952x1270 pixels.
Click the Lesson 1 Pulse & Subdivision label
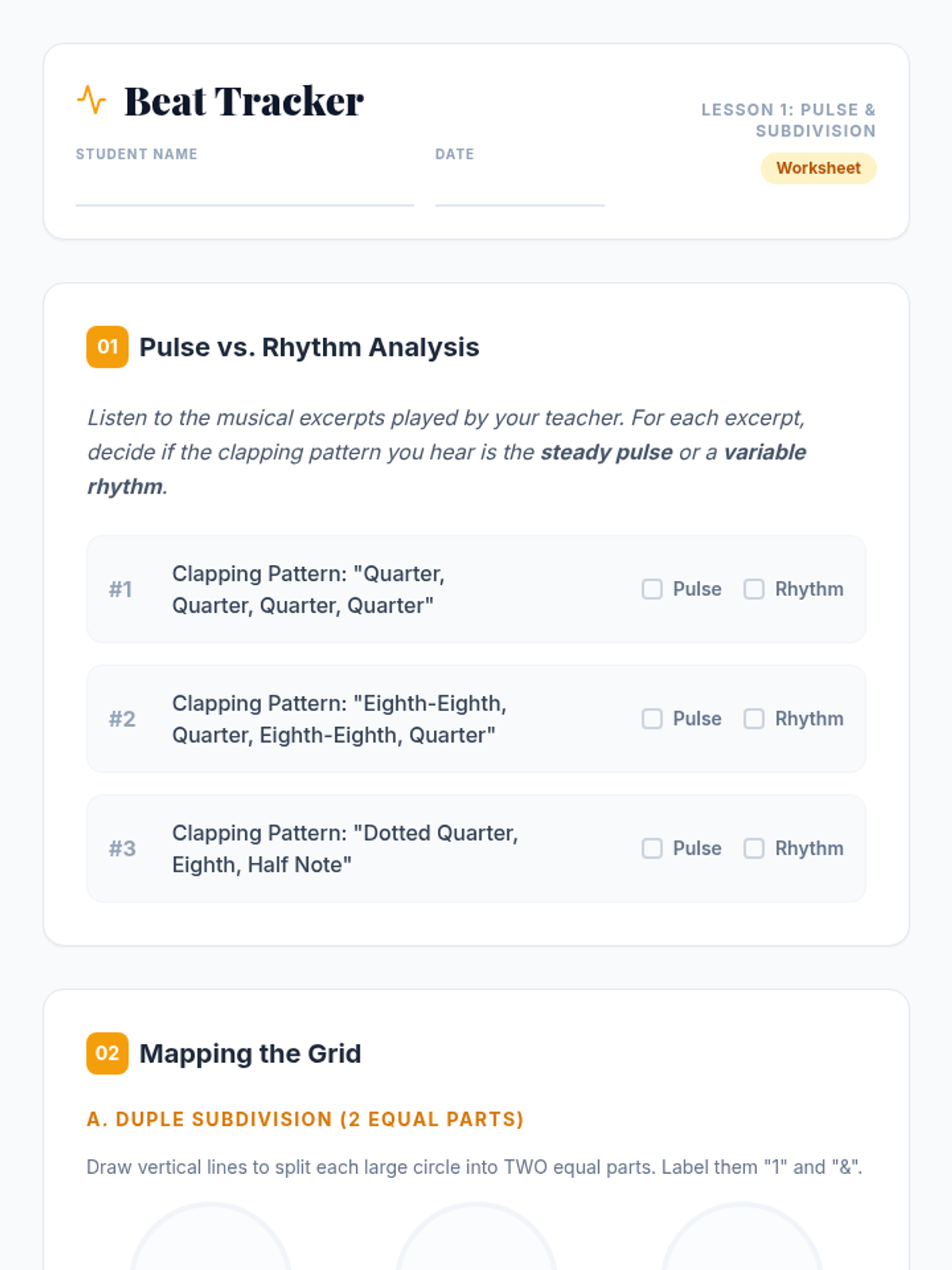[x=789, y=120]
